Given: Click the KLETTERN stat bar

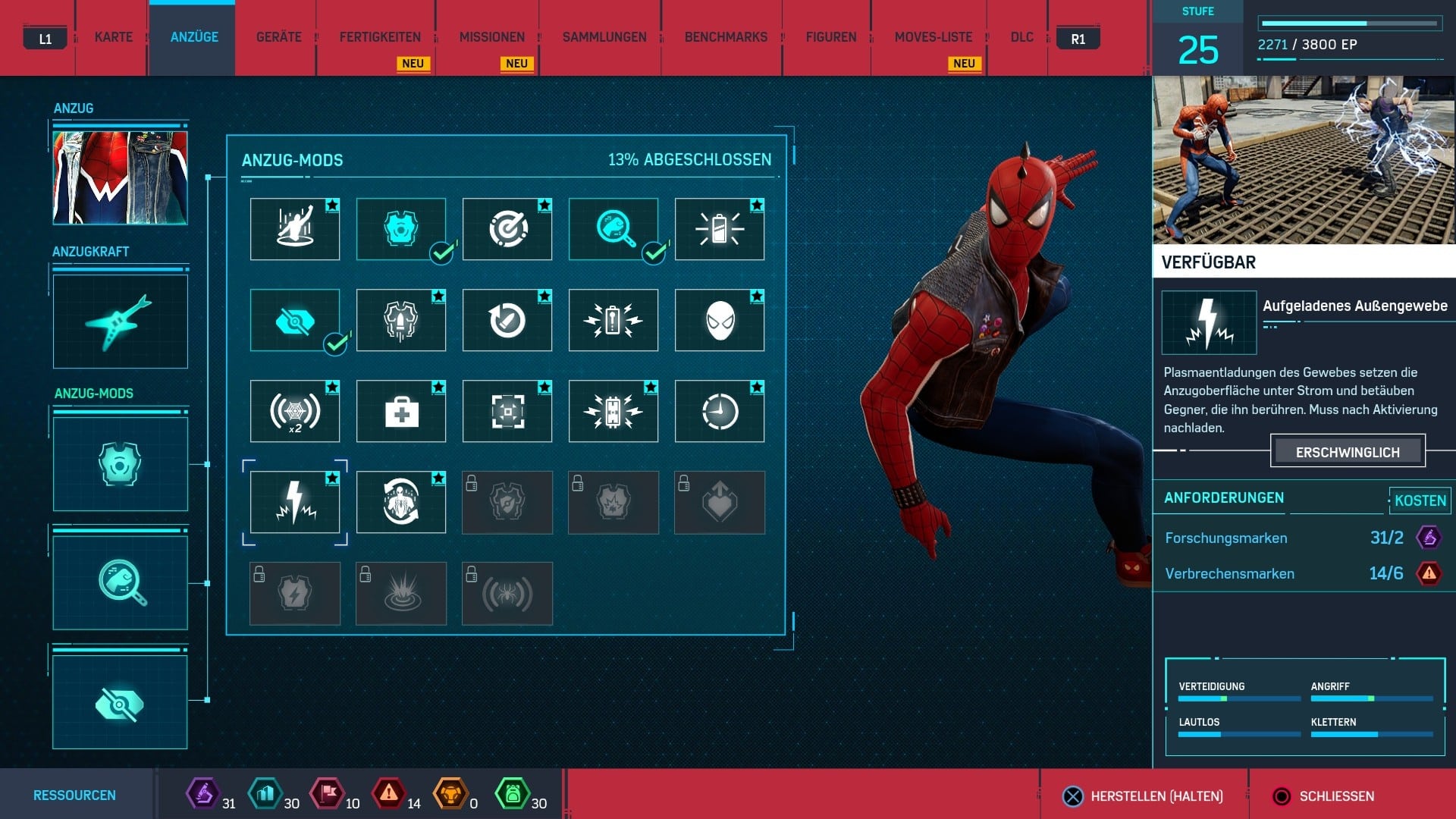Looking at the screenshot, I should coord(1372,734).
